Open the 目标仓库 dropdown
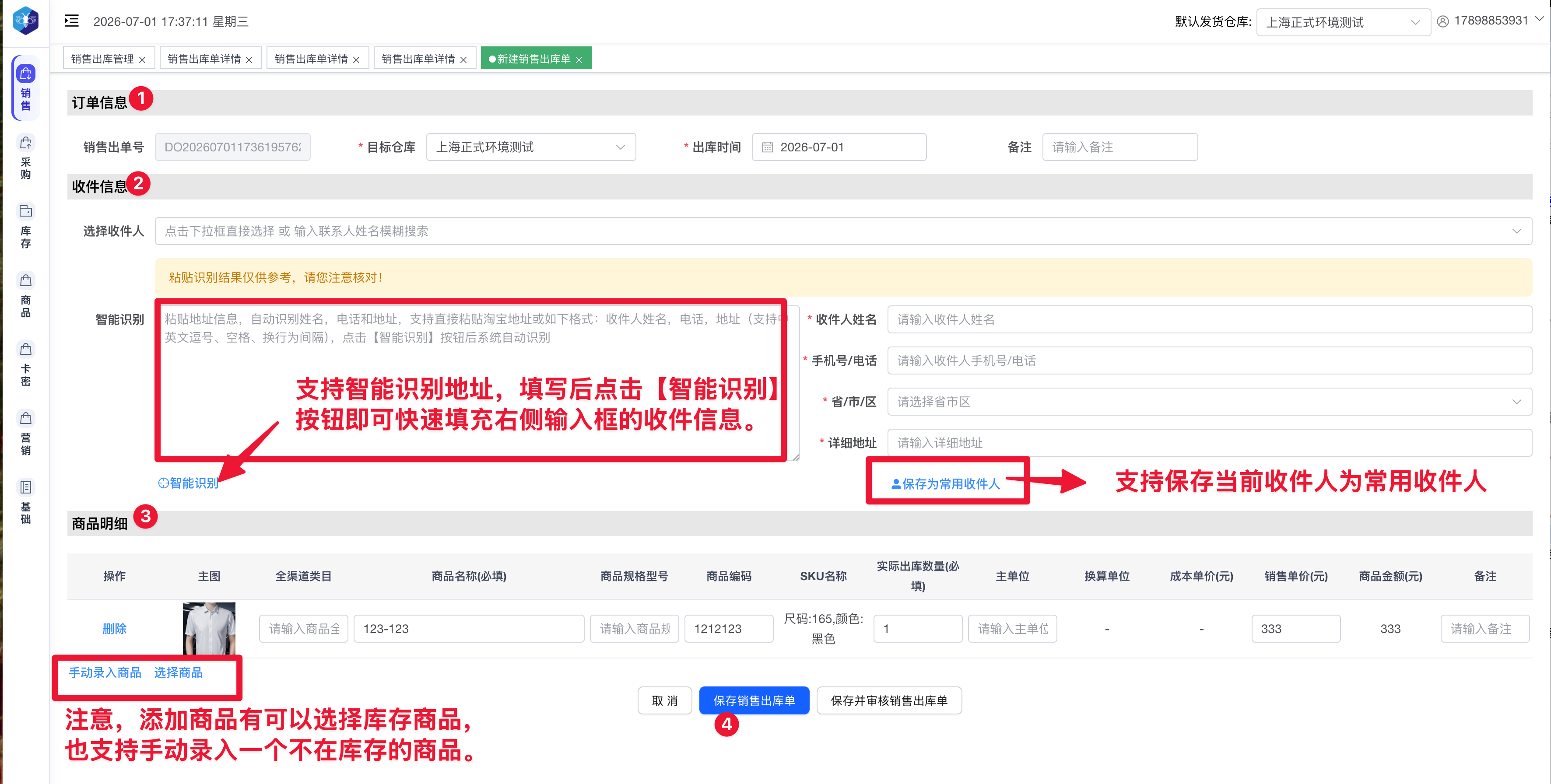Screen dimensions: 1551x784 530,147
